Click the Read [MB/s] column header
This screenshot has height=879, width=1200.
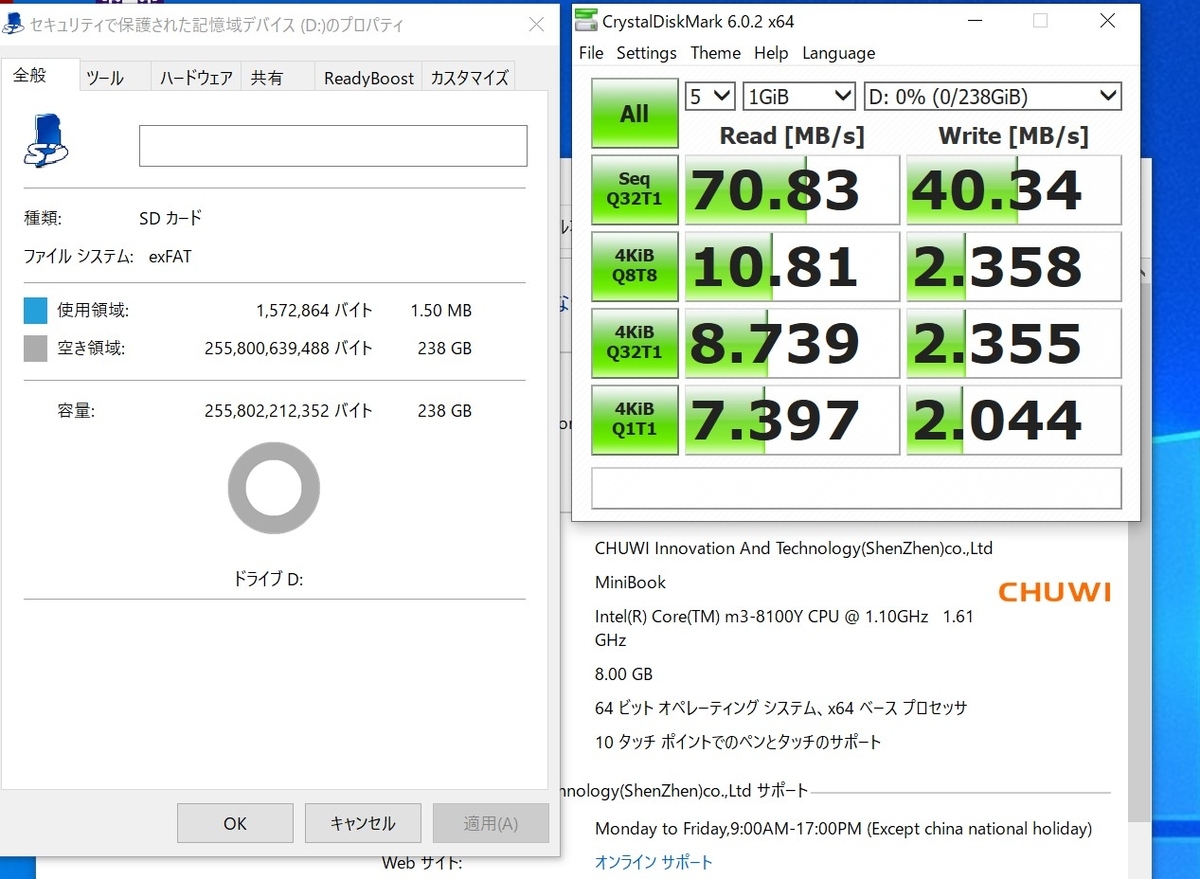point(792,135)
